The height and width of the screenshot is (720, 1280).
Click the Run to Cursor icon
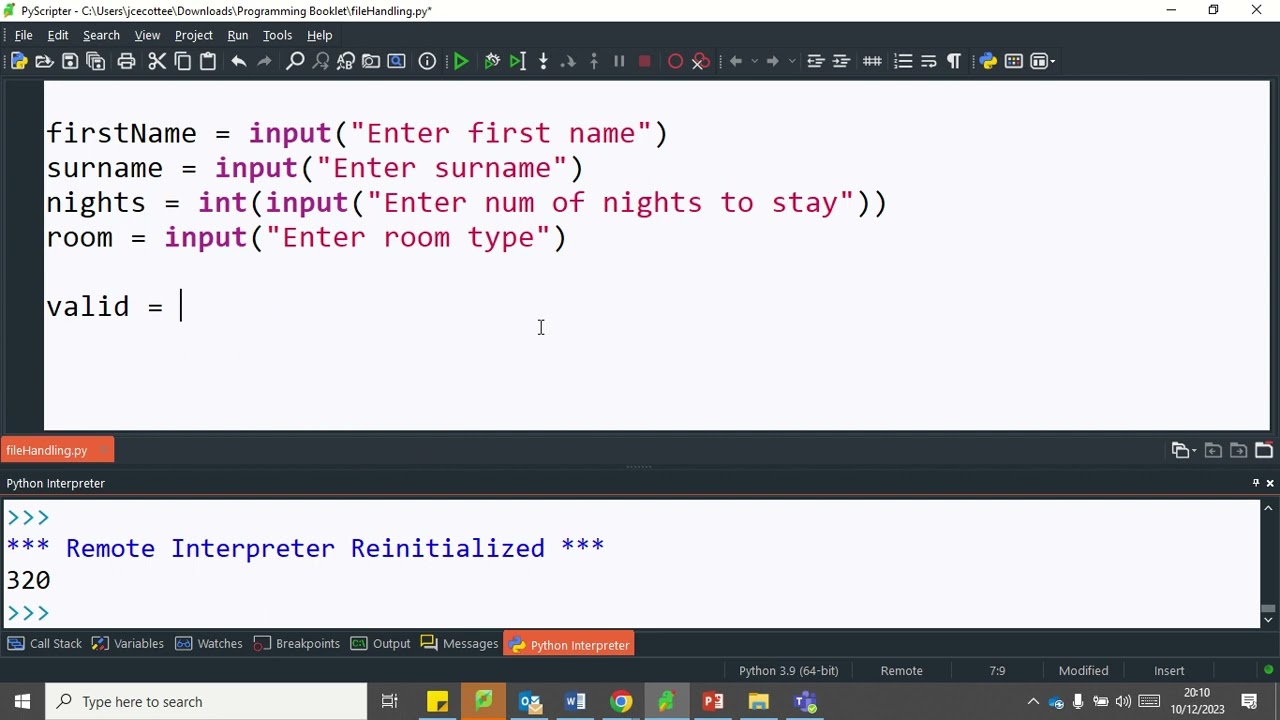517,61
